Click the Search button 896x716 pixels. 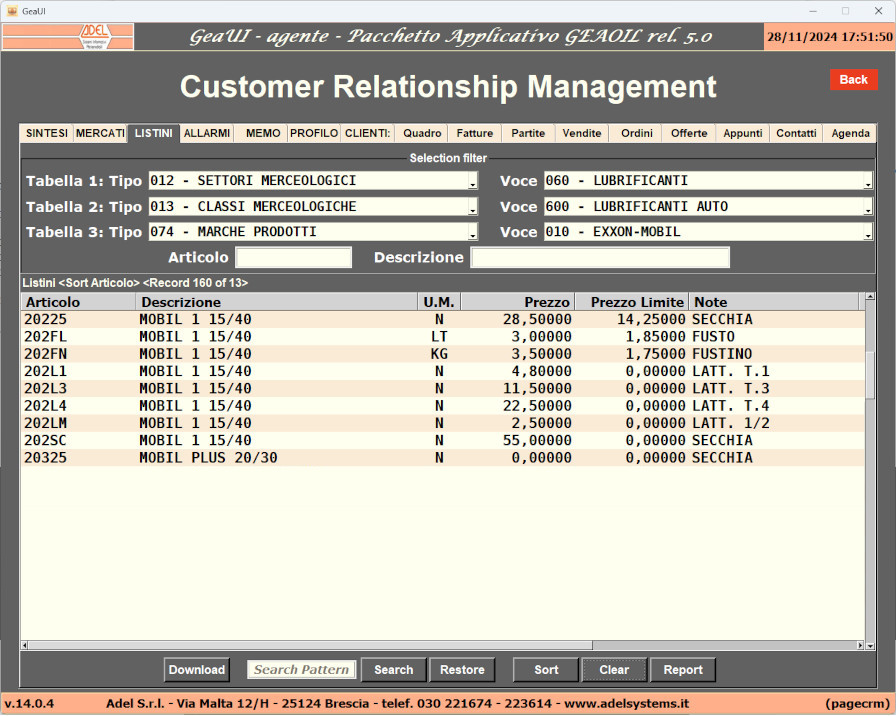[x=394, y=670]
